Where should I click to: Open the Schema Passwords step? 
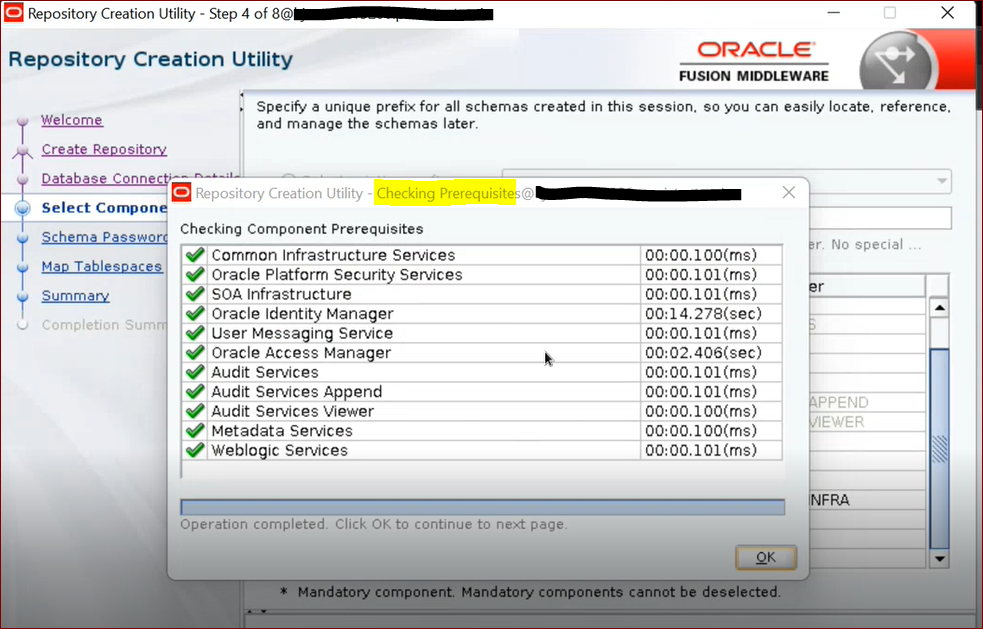(104, 237)
